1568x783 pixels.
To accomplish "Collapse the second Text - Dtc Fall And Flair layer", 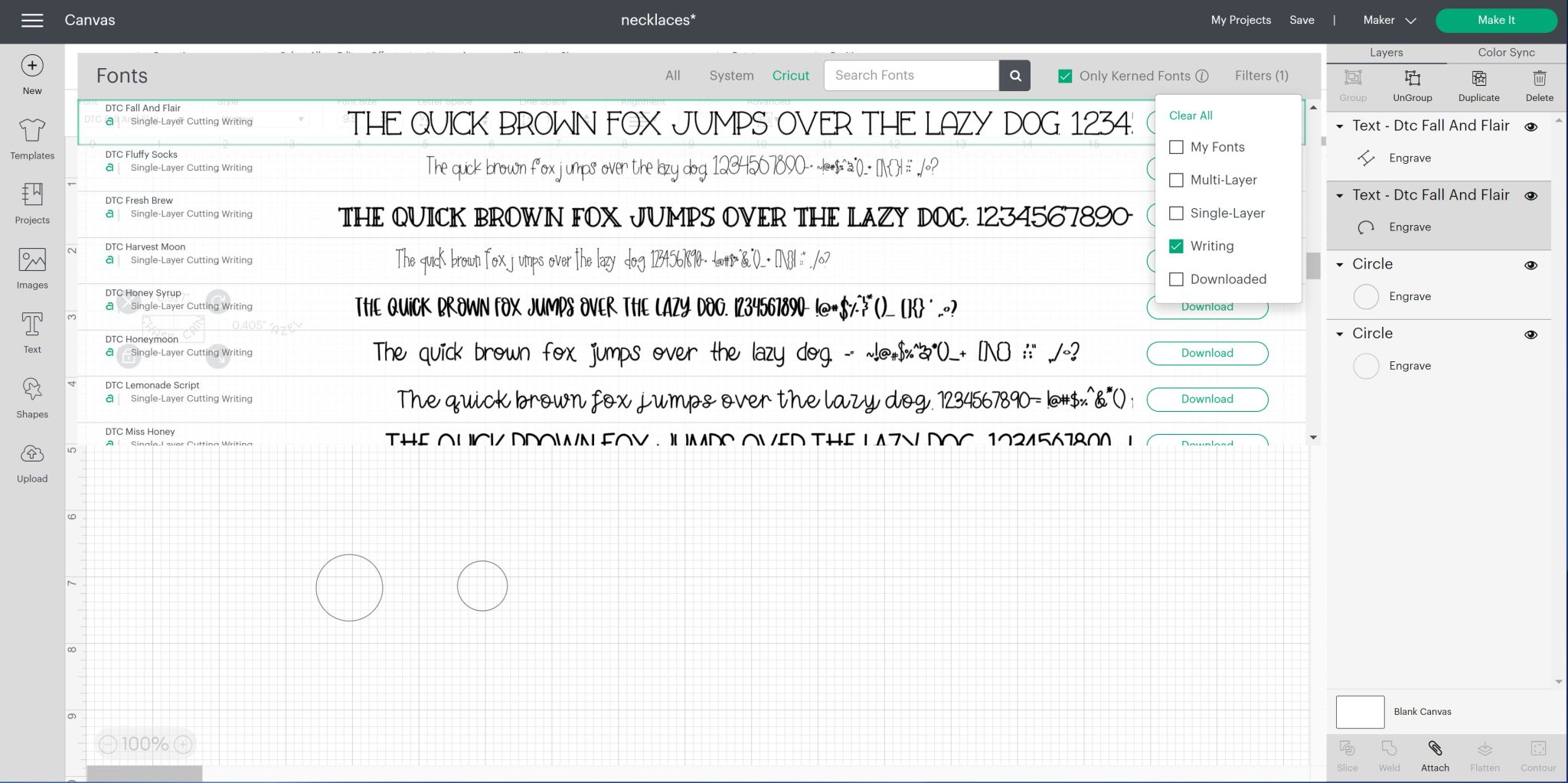I will pos(1340,196).
